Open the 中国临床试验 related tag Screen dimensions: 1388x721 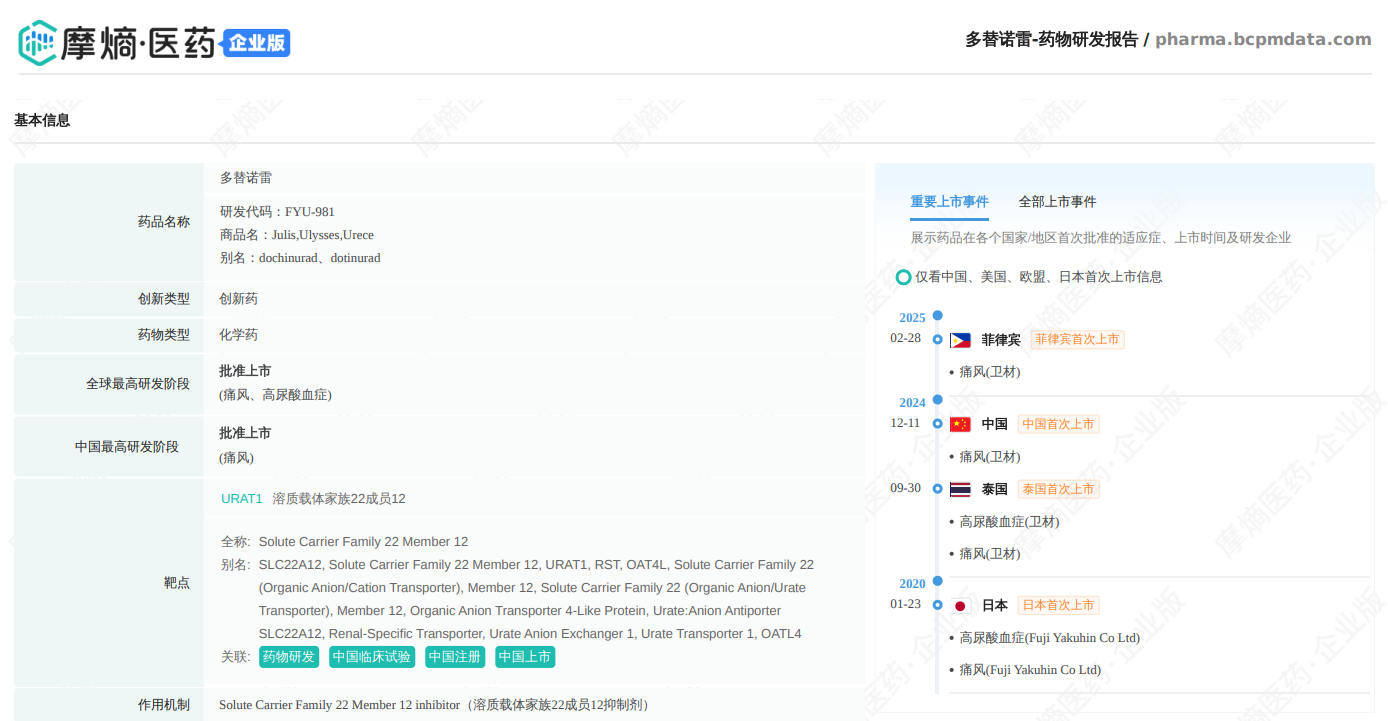(x=372, y=657)
